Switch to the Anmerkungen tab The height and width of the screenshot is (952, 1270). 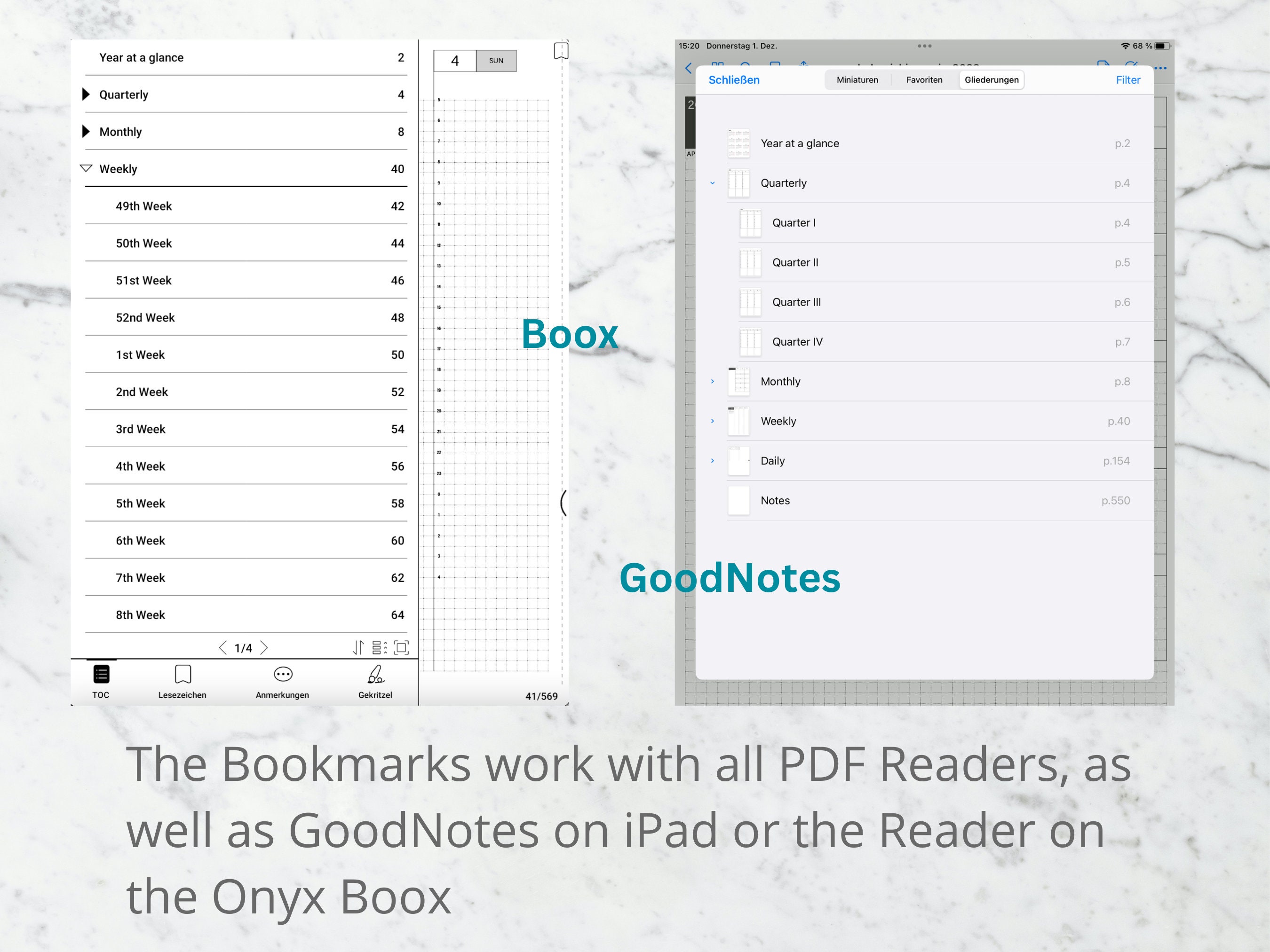point(283,682)
